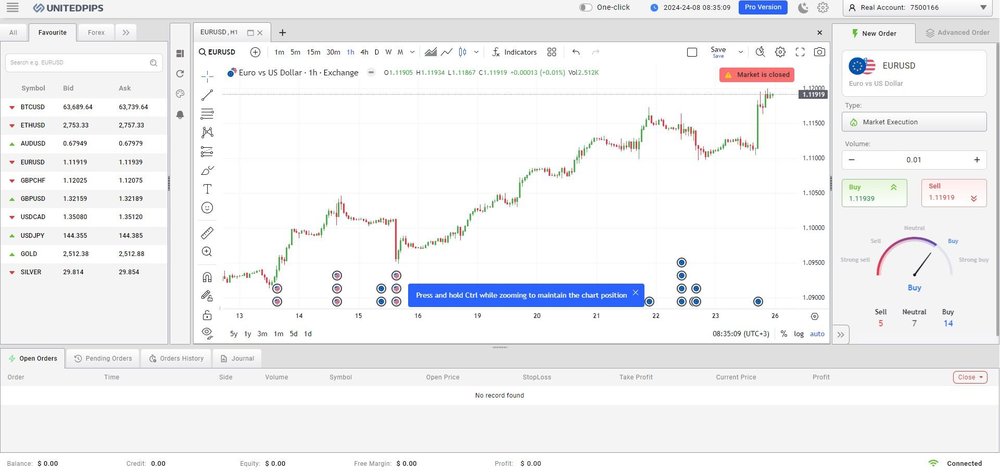Switch to the All symbols tab
This screenshot has width=1000, height=473.
(13, 33)
